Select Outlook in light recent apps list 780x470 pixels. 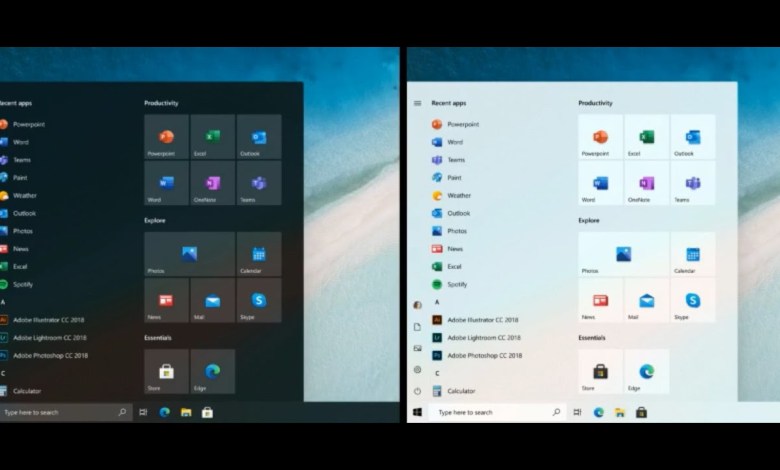[451, 213]
